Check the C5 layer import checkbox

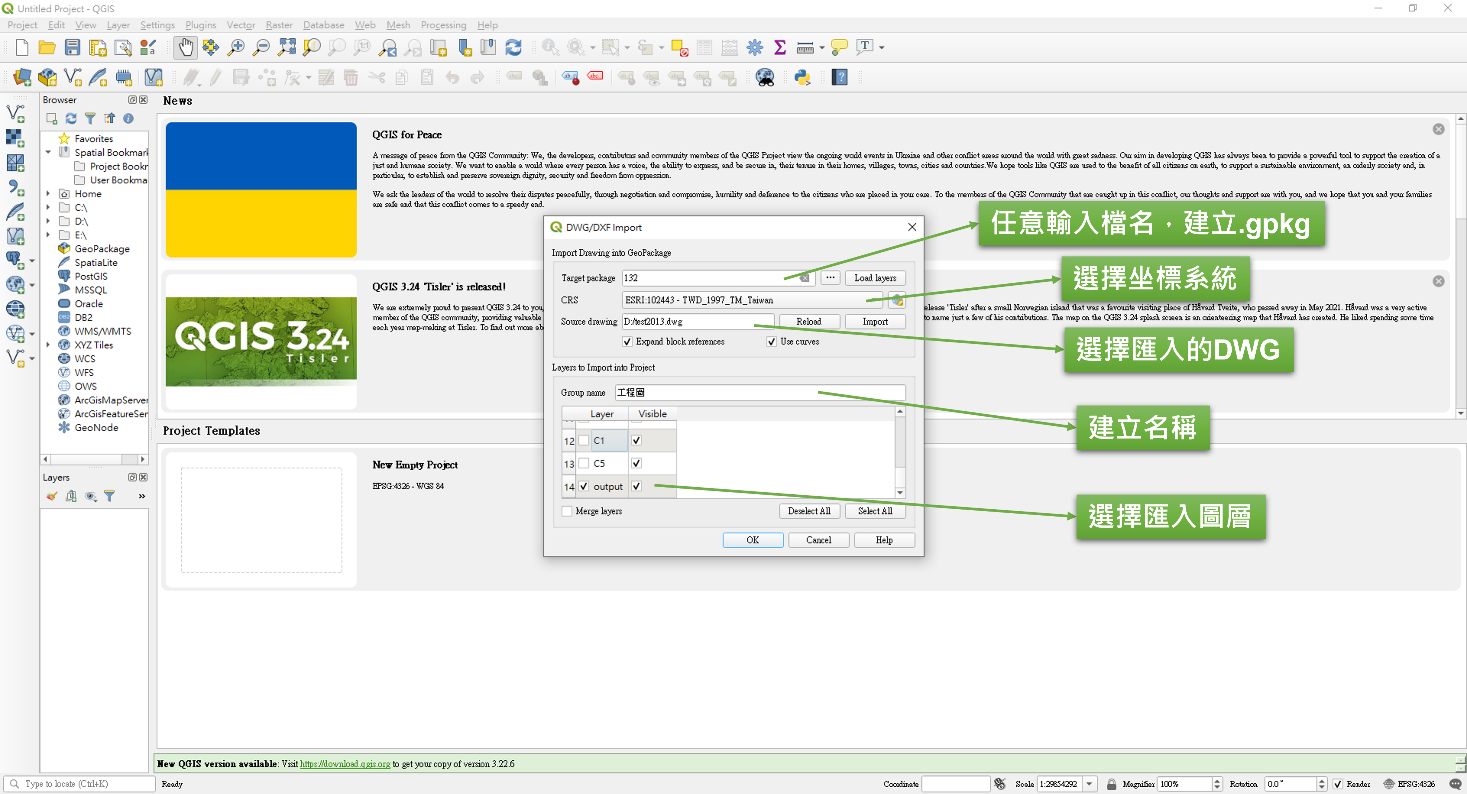pyautogui.click(x=583, y=464)
